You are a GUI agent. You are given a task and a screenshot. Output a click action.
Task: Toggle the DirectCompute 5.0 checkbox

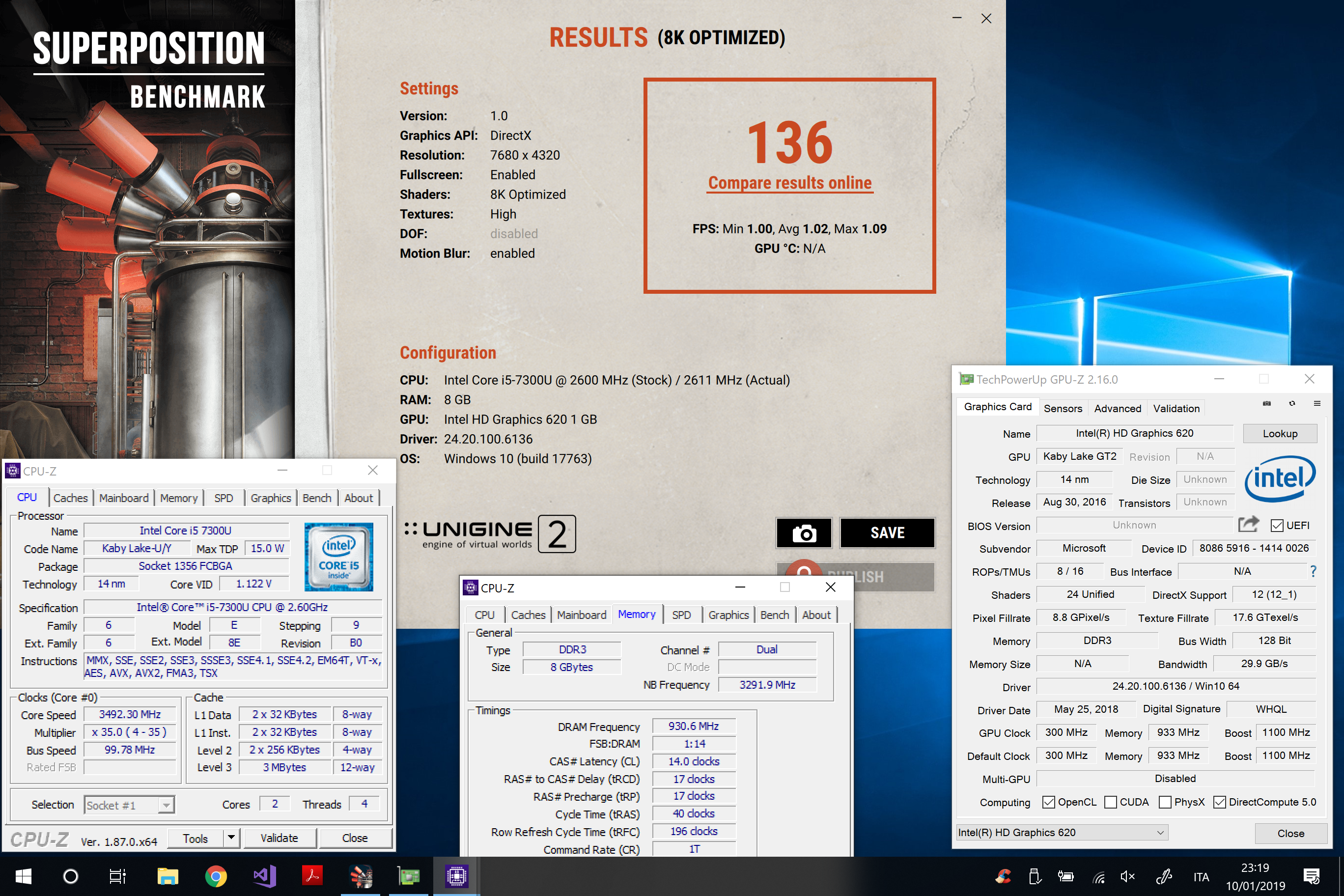[1219, 802]
